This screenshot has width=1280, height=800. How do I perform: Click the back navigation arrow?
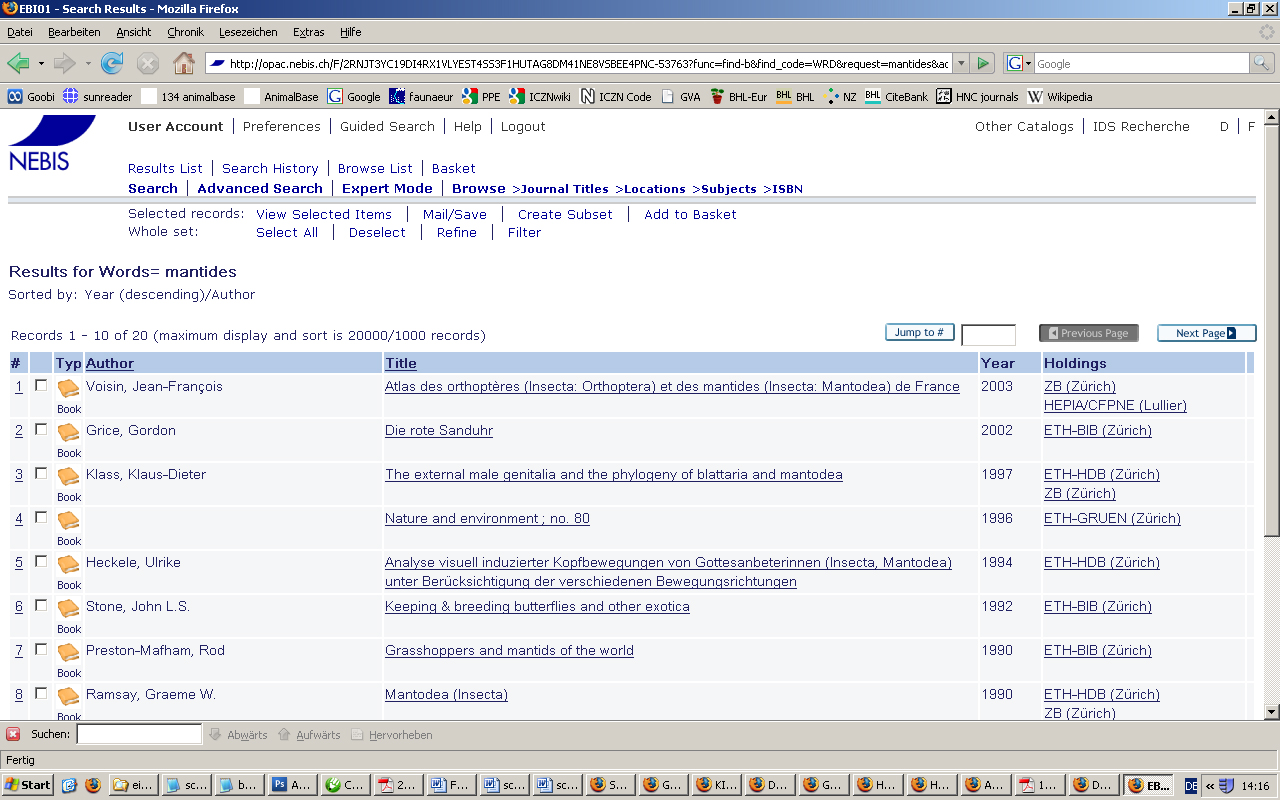tap(18, 64)
